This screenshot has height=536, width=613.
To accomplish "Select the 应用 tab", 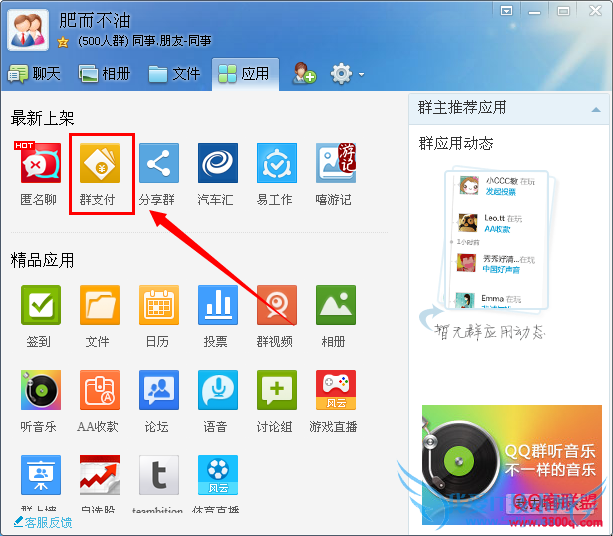I will coord(245,74).
